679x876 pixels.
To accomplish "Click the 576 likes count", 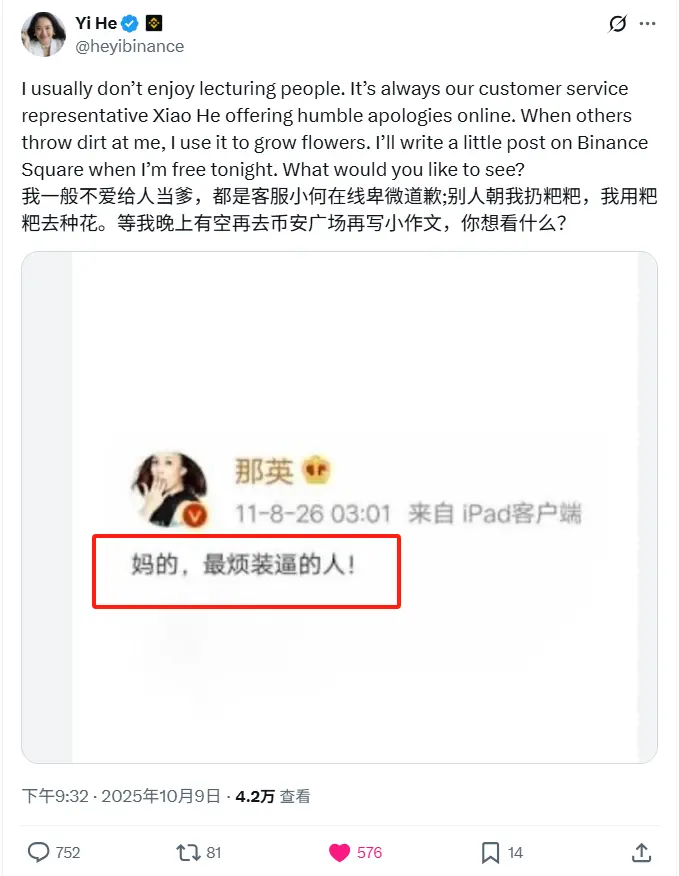I will pyautogui.click(x=369, y=853).
